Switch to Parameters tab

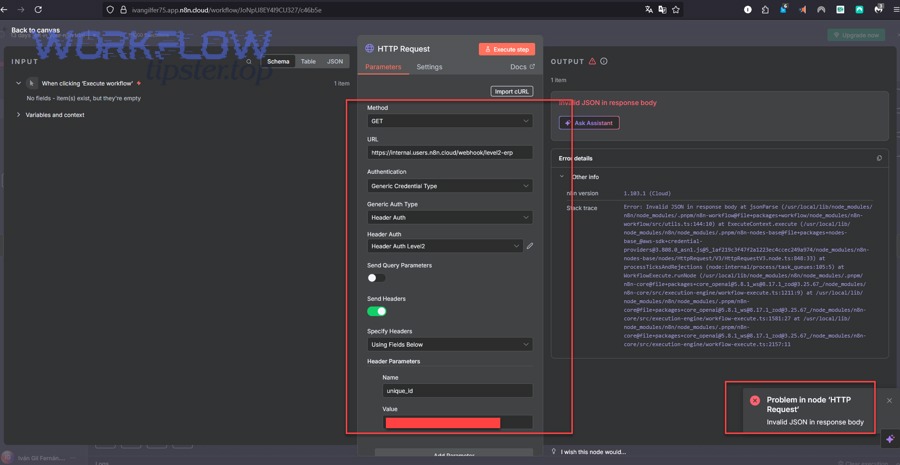383,67
